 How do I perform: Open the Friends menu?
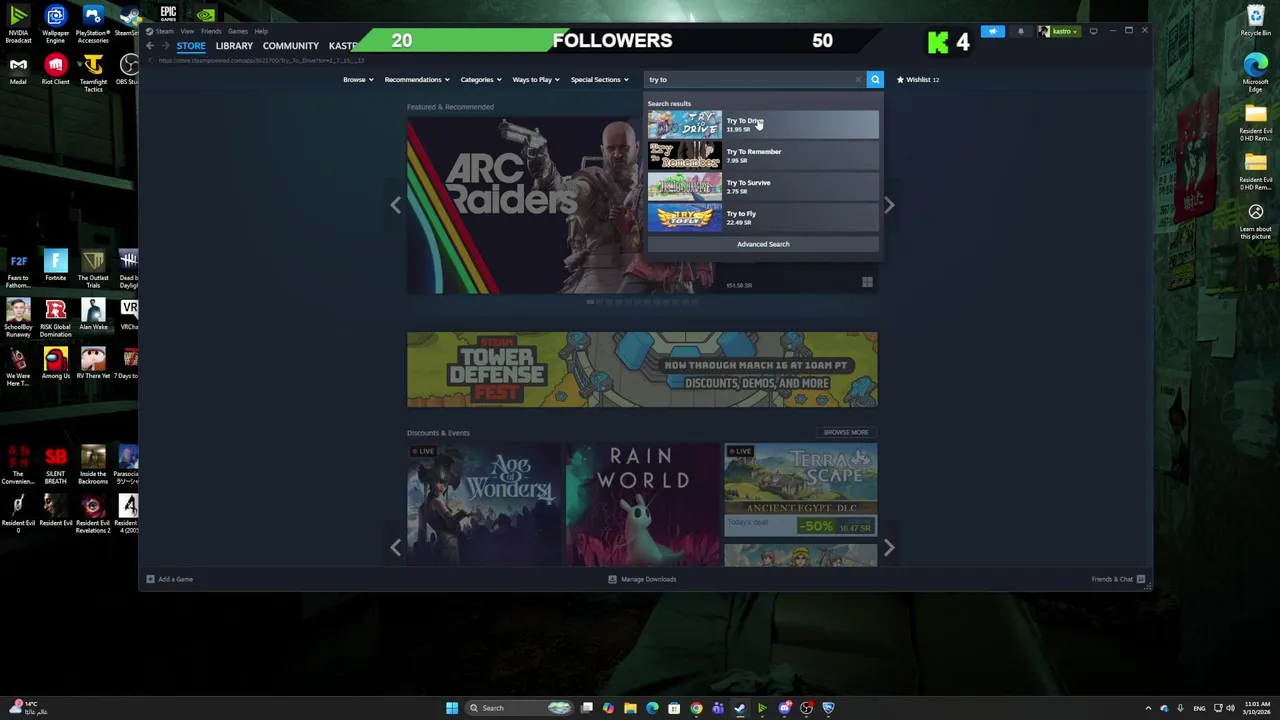211,31
